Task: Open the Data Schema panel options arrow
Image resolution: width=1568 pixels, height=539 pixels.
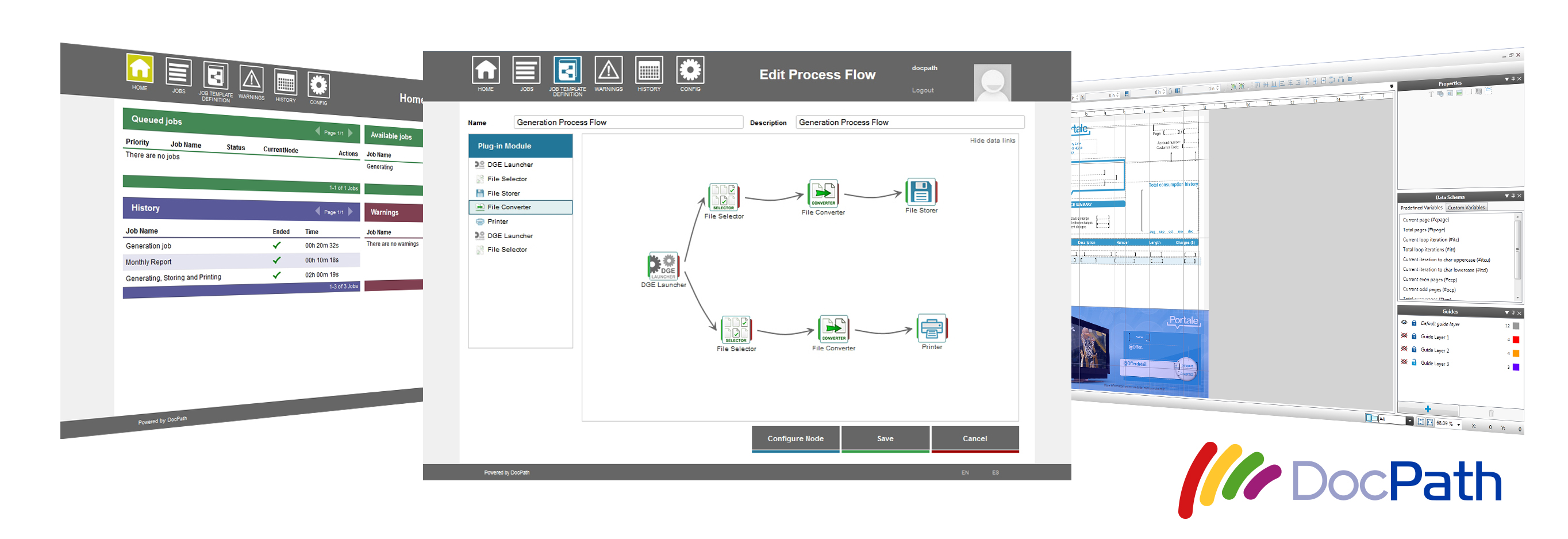Action: pos(1506,196)
